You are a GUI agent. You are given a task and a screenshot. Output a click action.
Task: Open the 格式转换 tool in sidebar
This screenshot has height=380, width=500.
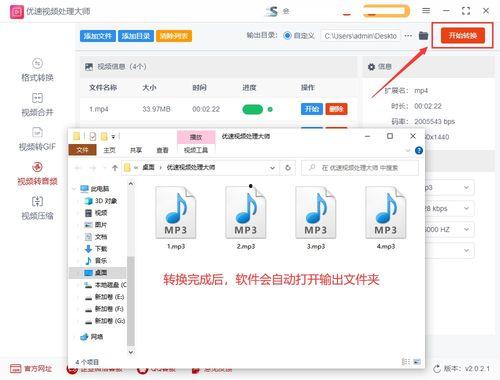[37, 71]
